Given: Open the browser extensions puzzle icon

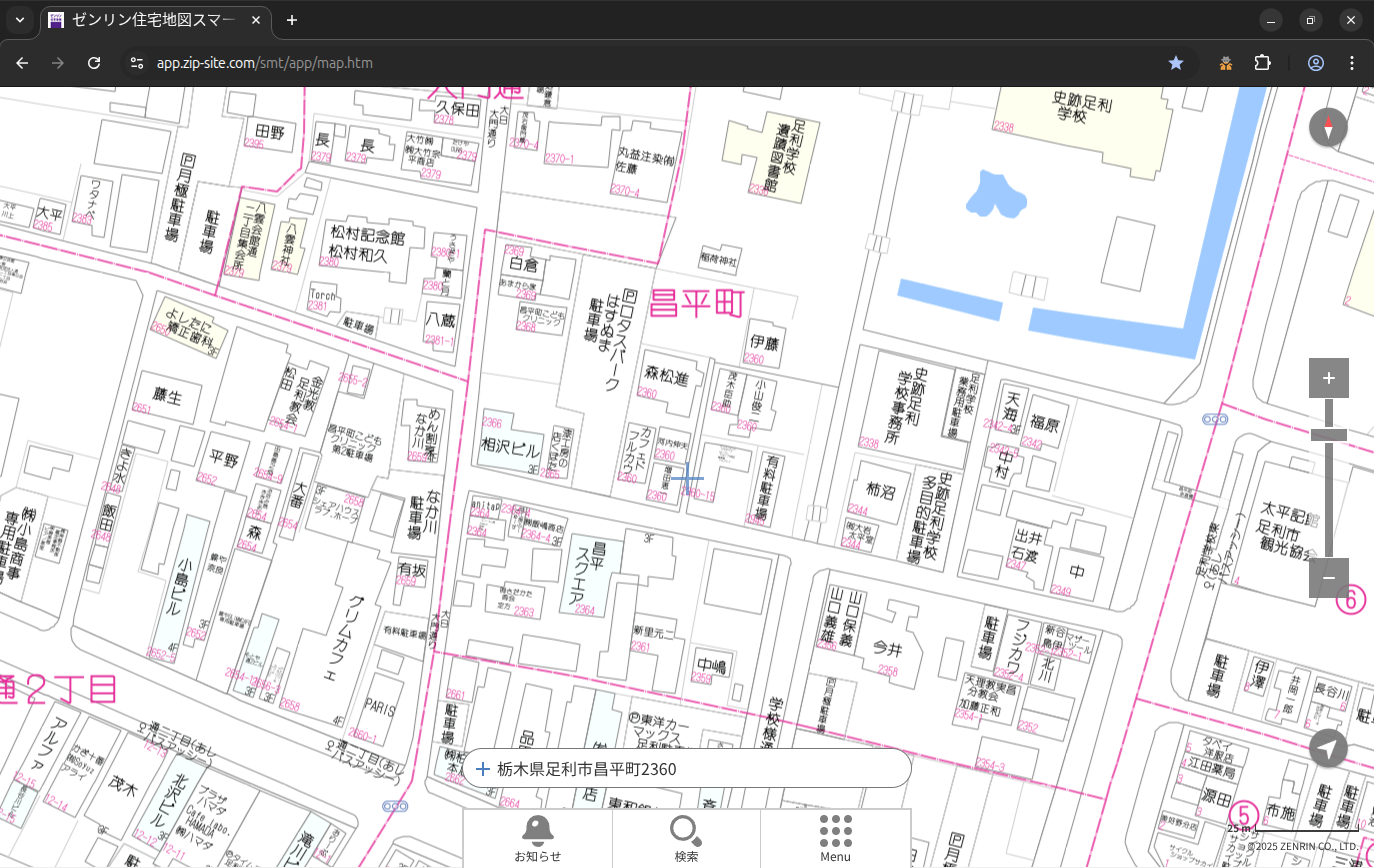Looking at the screenshot, I should 1262,63.
